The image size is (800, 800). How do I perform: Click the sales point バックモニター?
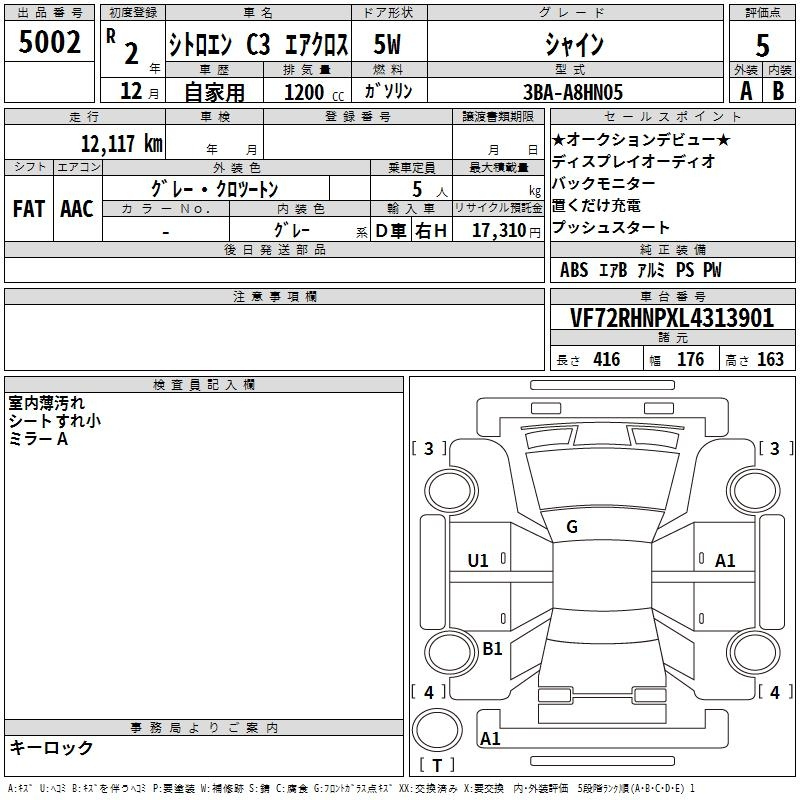tap(604, 183)
